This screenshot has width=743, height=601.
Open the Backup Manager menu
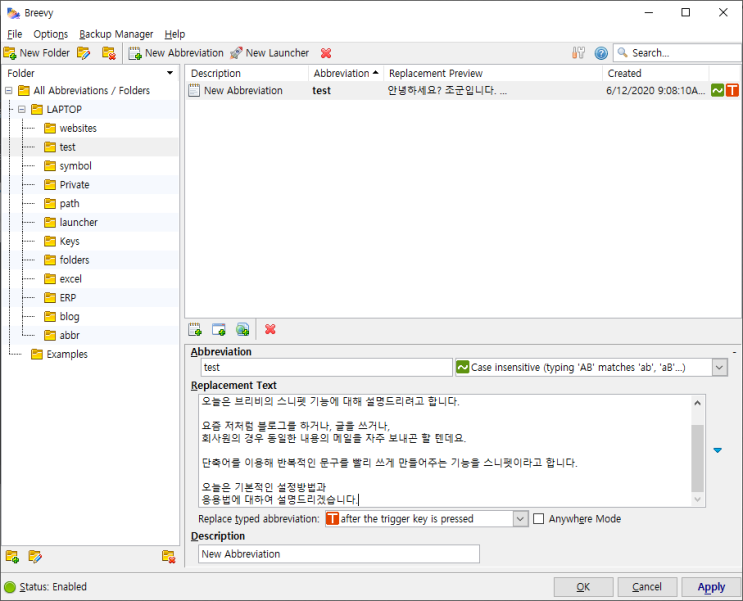116,34
